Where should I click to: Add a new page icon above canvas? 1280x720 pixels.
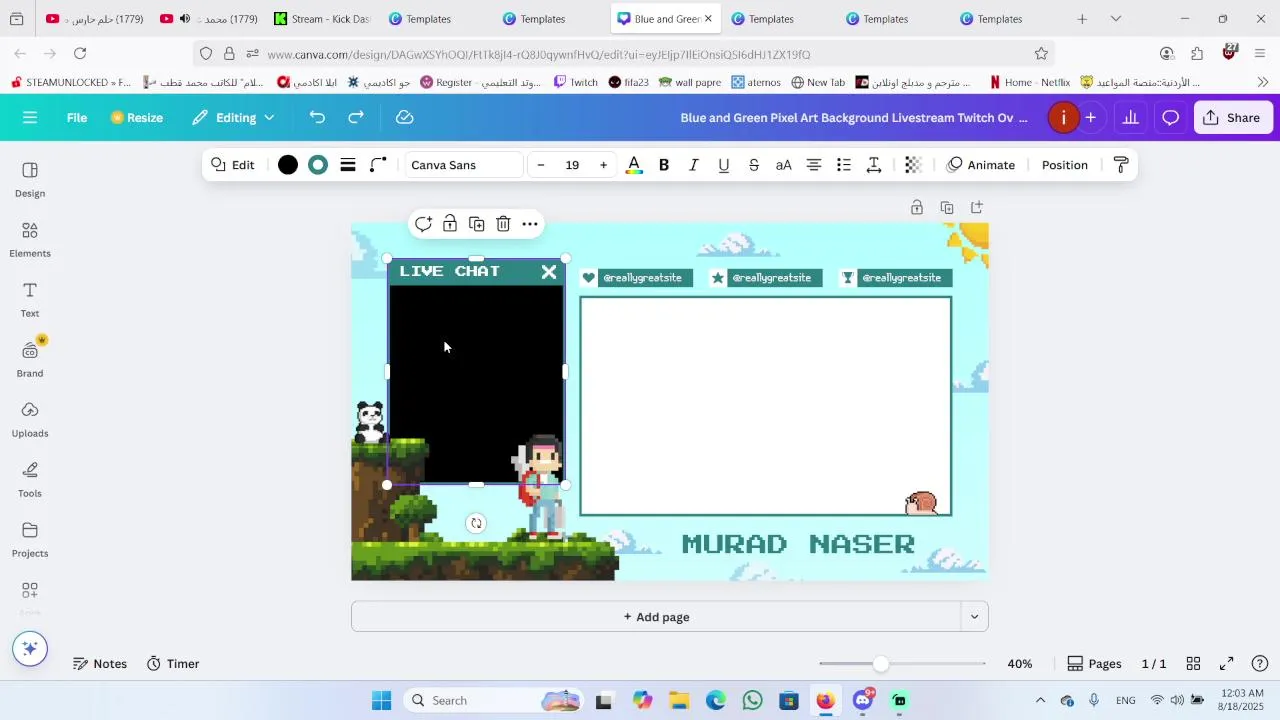[977, 208]
